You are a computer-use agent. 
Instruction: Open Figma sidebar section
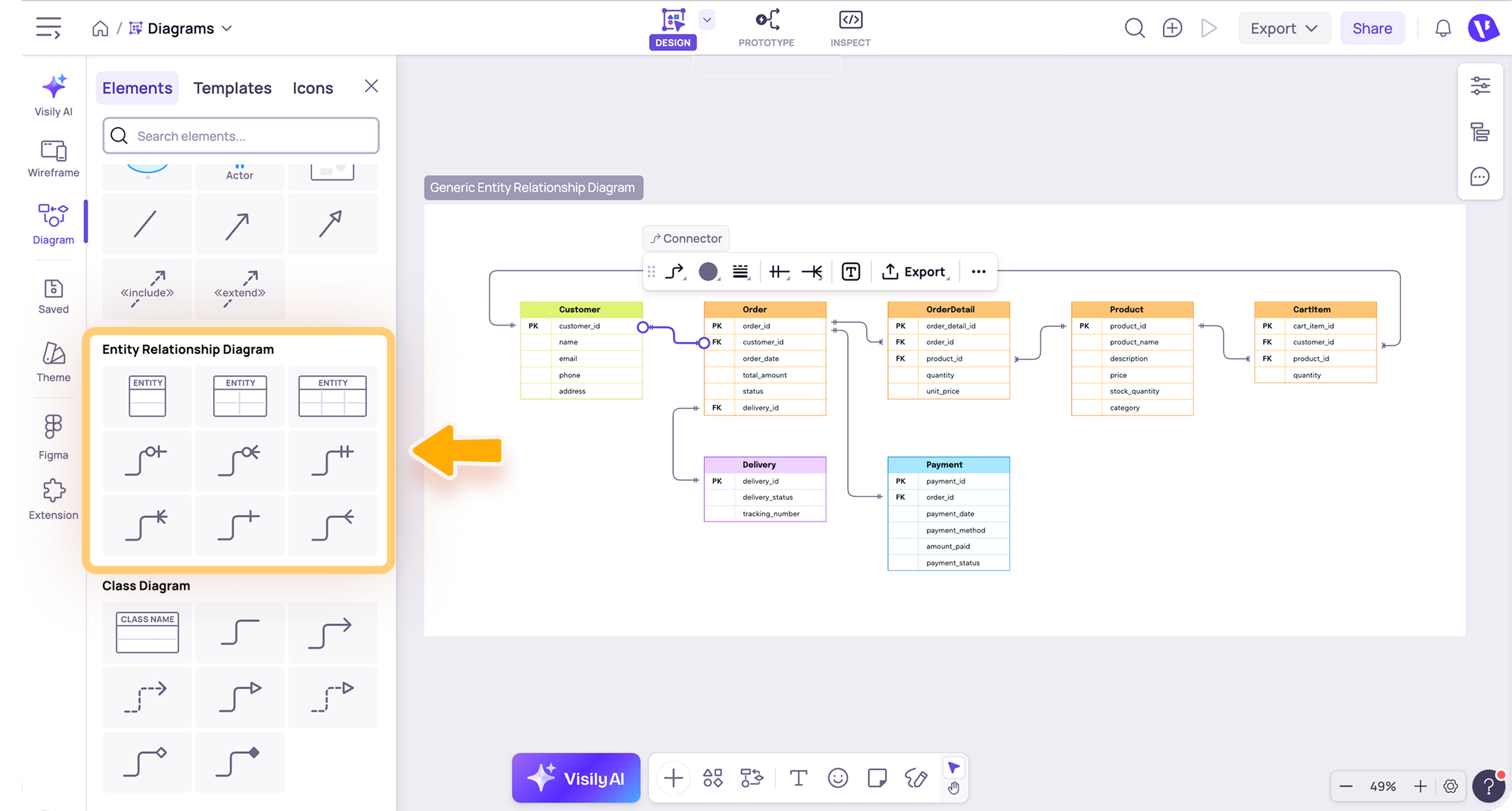[54, 437]
